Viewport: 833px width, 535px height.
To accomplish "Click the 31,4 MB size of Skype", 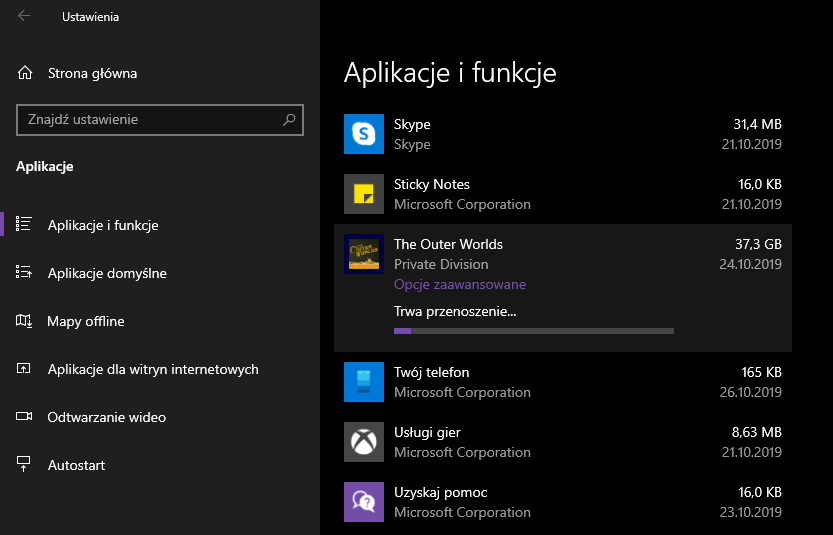I will coord(758,124).
